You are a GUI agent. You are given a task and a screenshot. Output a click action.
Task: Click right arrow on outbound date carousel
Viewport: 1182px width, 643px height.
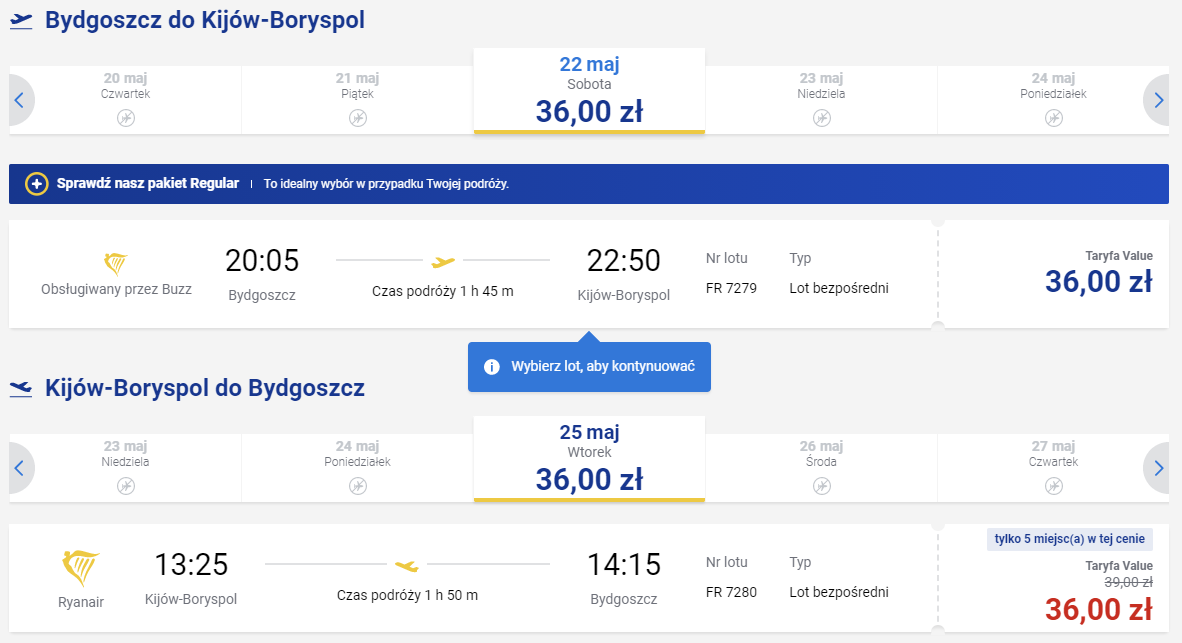1157,100
